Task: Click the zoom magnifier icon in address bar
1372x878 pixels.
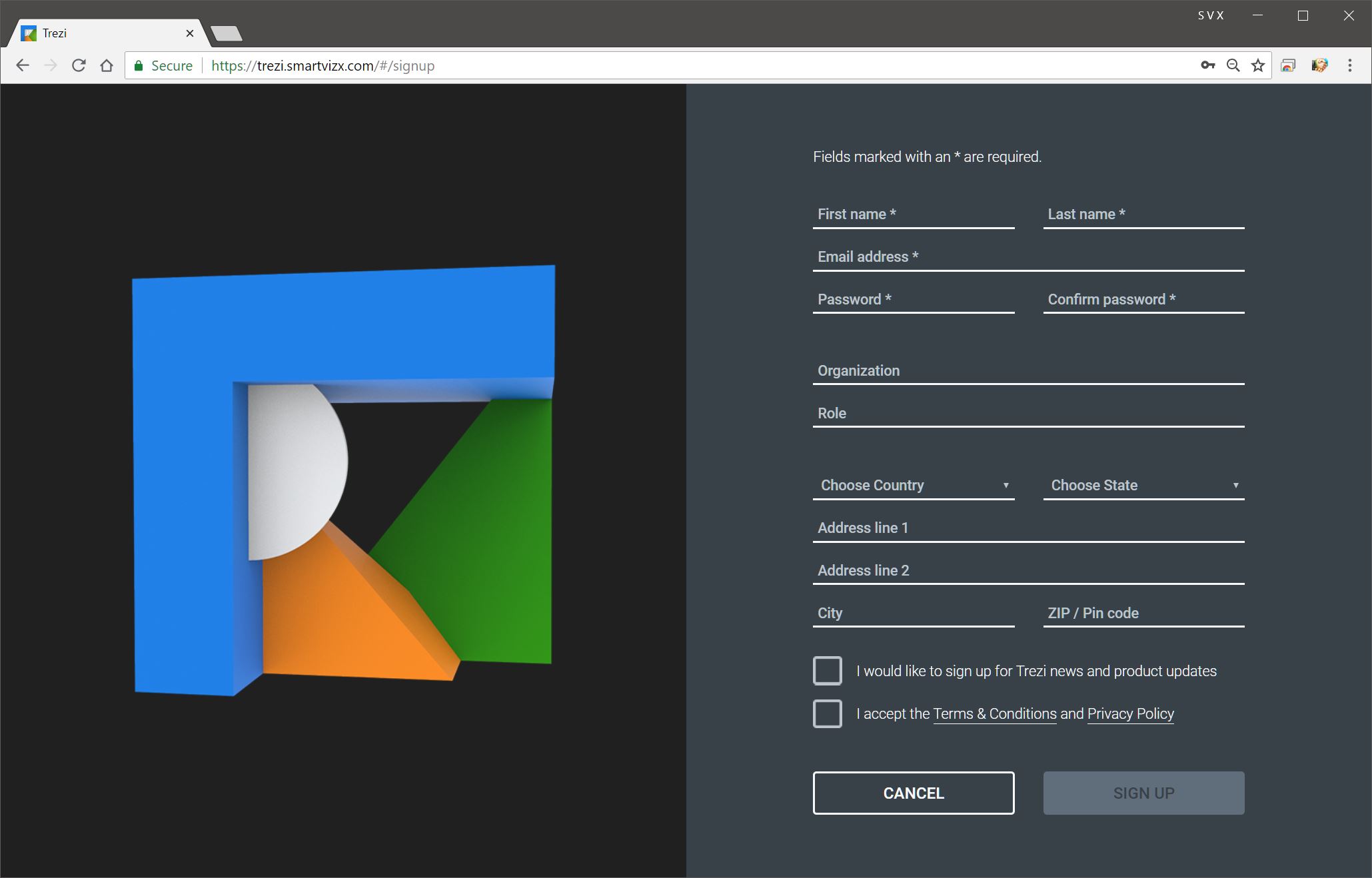Action: point(1233,65)
